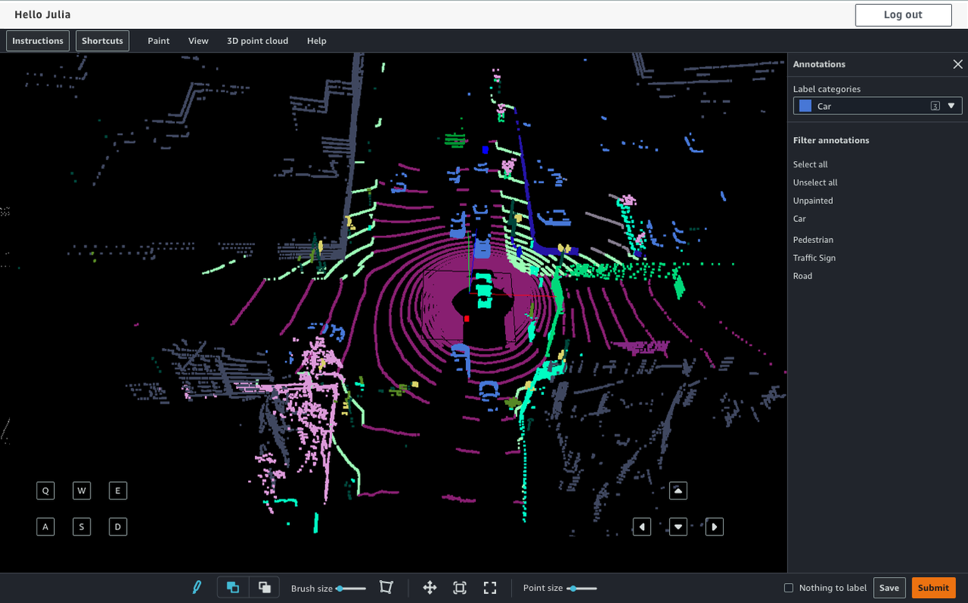Toggle the Pedestrian annotation filter
Image resolution: width=968 pixels, height=603 pixels.
(x=813, y=240)
